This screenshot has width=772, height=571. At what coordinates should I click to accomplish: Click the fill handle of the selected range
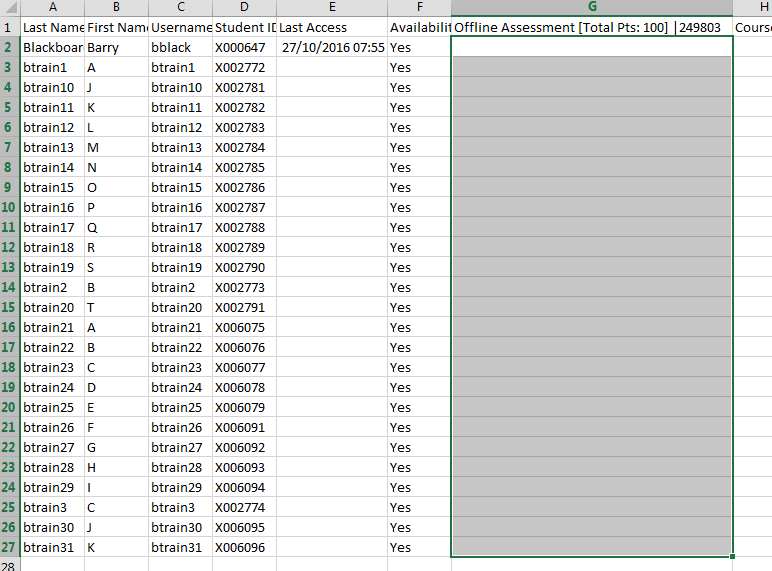pyautogui.click(x=733, y=556)
